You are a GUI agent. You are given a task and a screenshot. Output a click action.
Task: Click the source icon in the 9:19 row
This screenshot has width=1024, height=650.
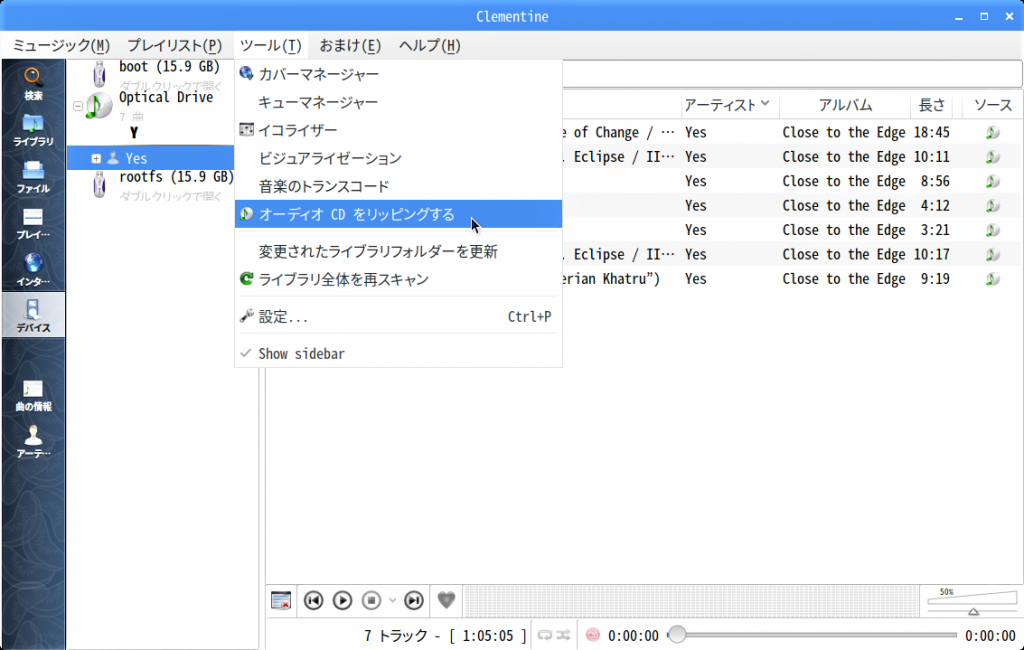click(993, 279)
